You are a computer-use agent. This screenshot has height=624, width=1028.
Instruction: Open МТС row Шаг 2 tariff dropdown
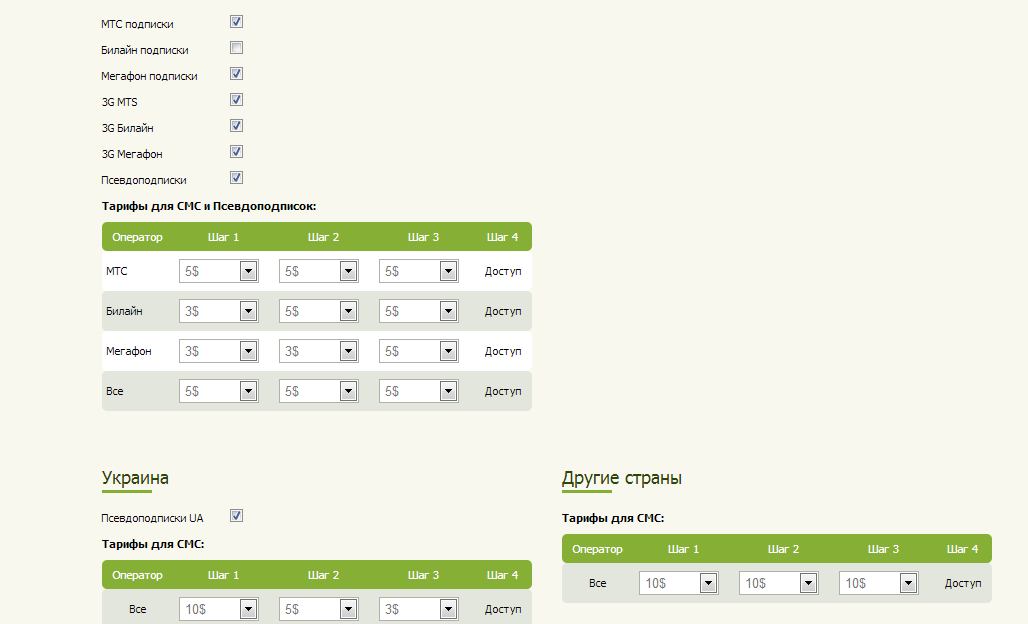(x=319, y=271)
